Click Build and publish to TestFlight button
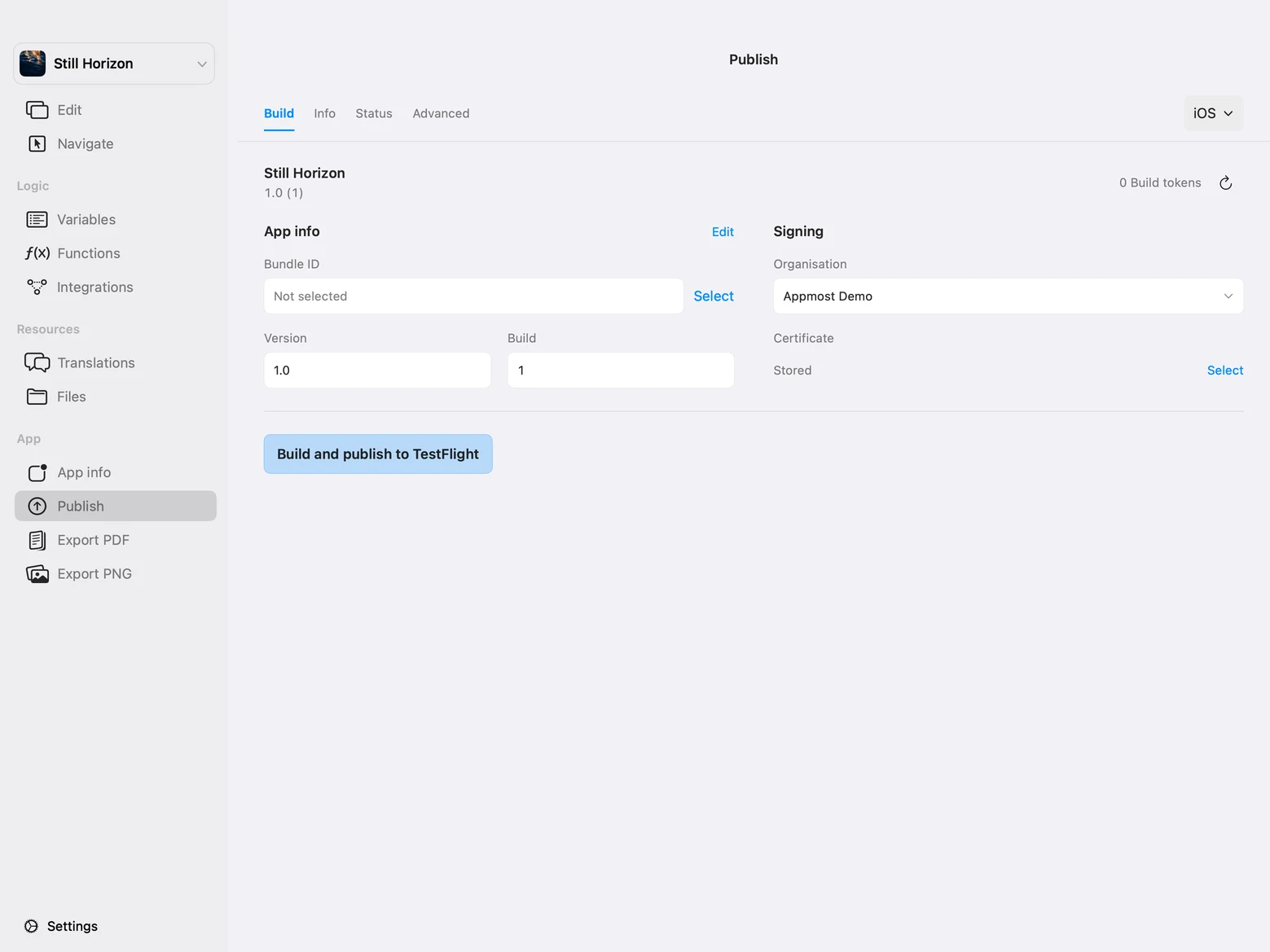 click(378, 454)
